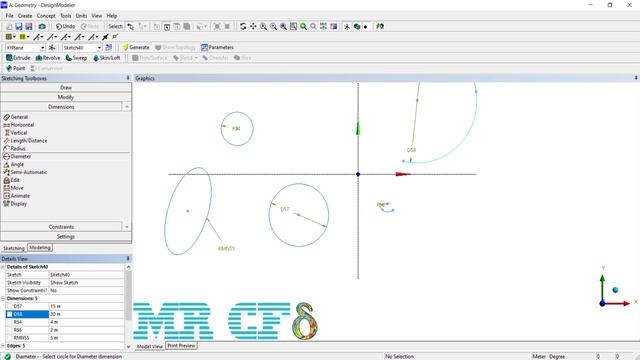Toggle the D58 parameter checkbox
Screen dimensions: 640x360
click(x=9, y=314)
